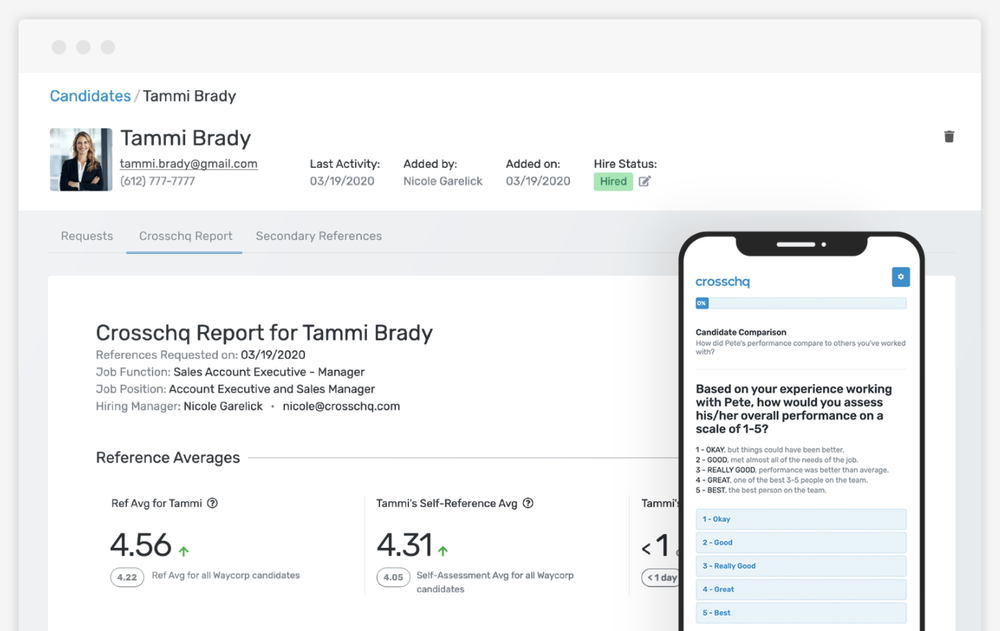The height and width of the screenshot is (631, 1000).
Task: Choose the "3 - Really Good" answer
Action: click(x=801, y=566)
